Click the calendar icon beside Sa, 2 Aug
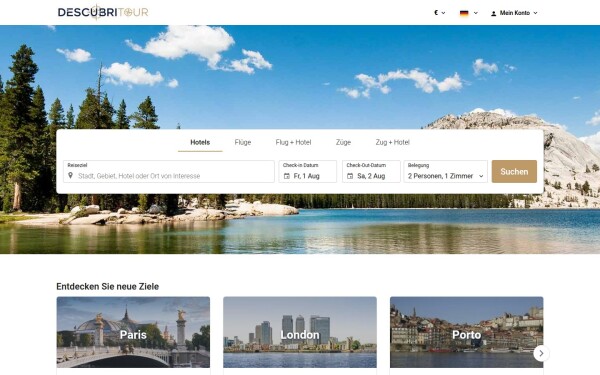The height and width of the screenshot is (375, 600). coord(350,176)
